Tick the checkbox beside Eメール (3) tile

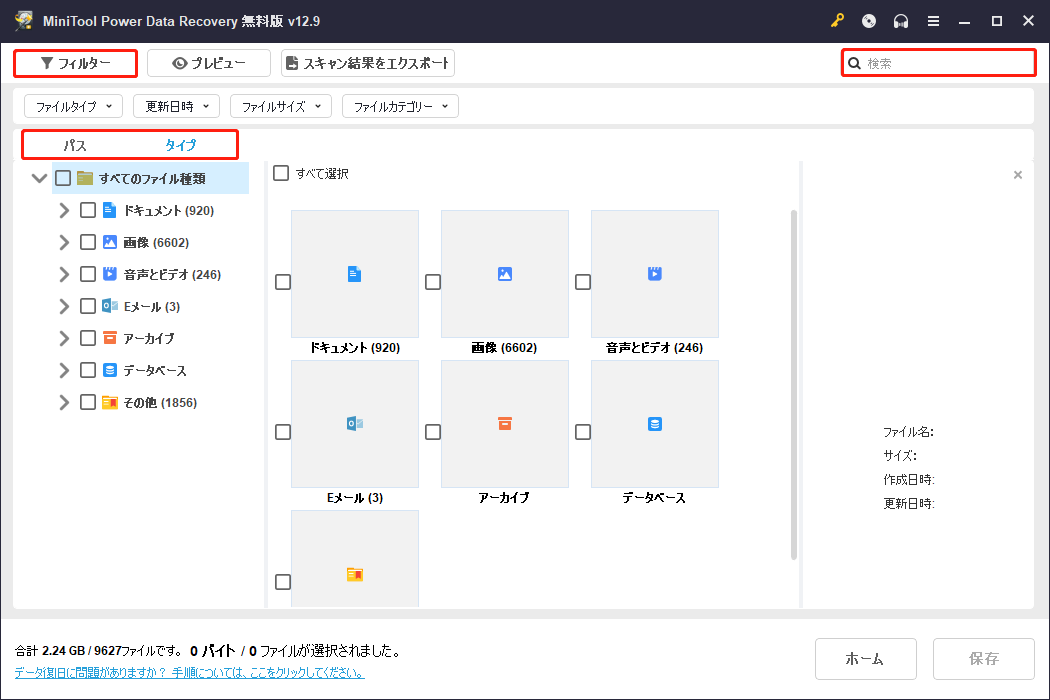pyautogui.click(x=283, y=432)
